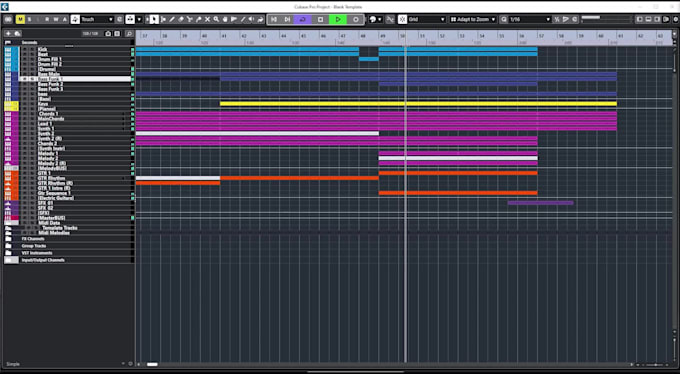This screenshot has height=374, width=680.
Task: Toggle global Read automation R button
Action: click(48, 20)
